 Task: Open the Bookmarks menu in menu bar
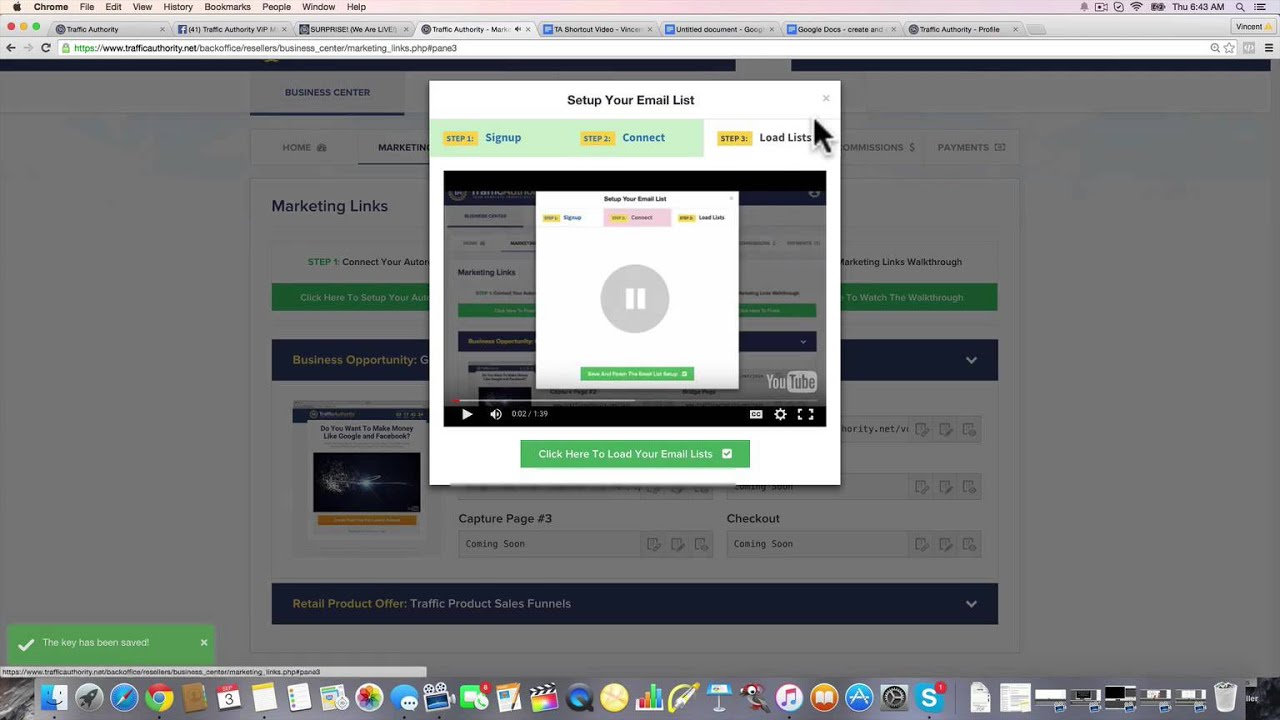click(x=227, y=7)
